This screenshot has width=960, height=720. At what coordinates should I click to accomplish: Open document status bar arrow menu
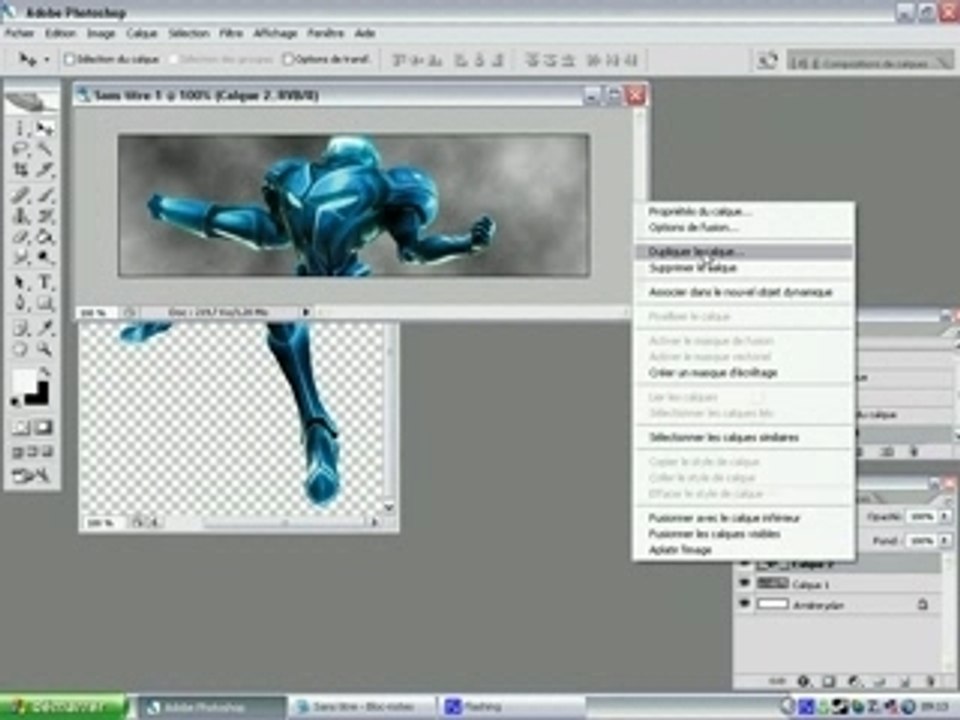tap(306, 312)
